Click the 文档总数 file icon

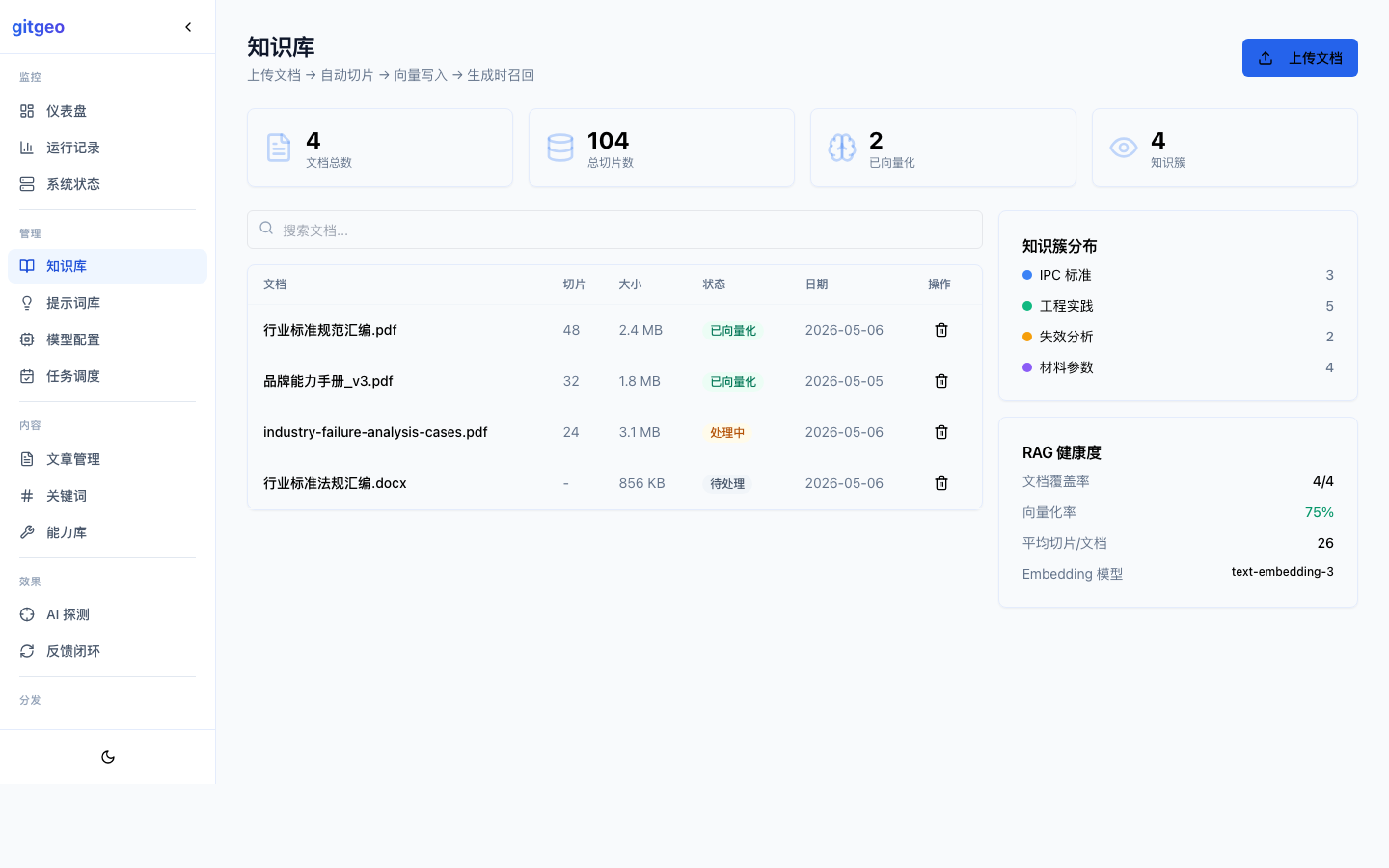tap(279, 148)
